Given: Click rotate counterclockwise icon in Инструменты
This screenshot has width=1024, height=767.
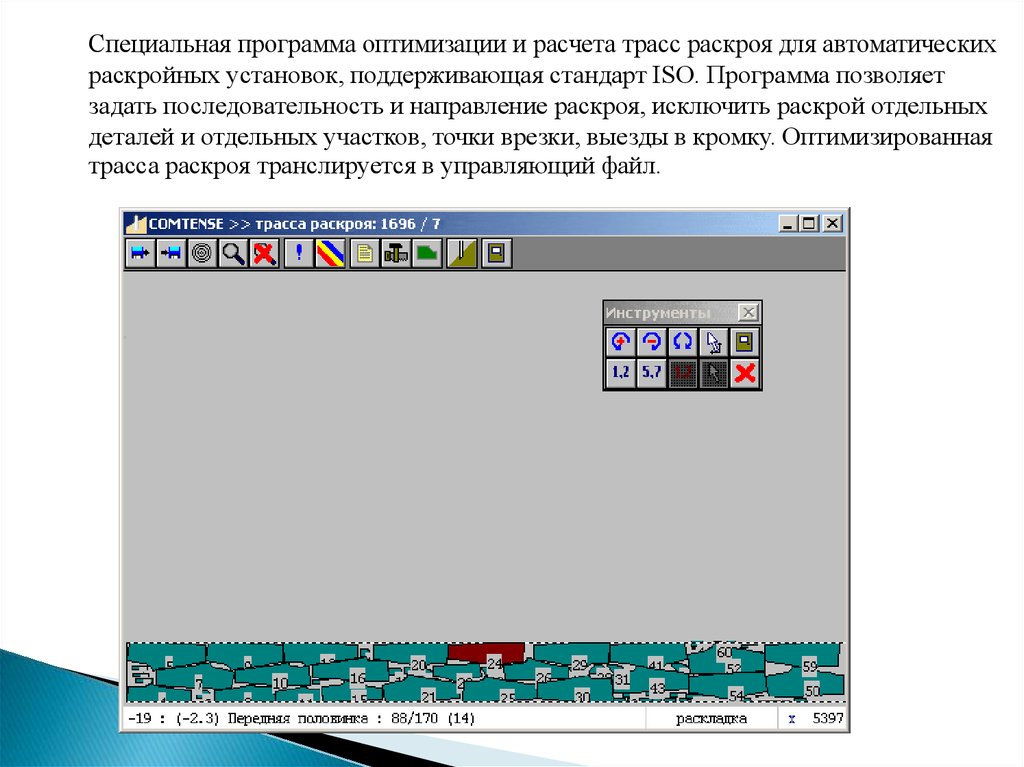Looking at the screenshot, I should click(x=620, y=342).
